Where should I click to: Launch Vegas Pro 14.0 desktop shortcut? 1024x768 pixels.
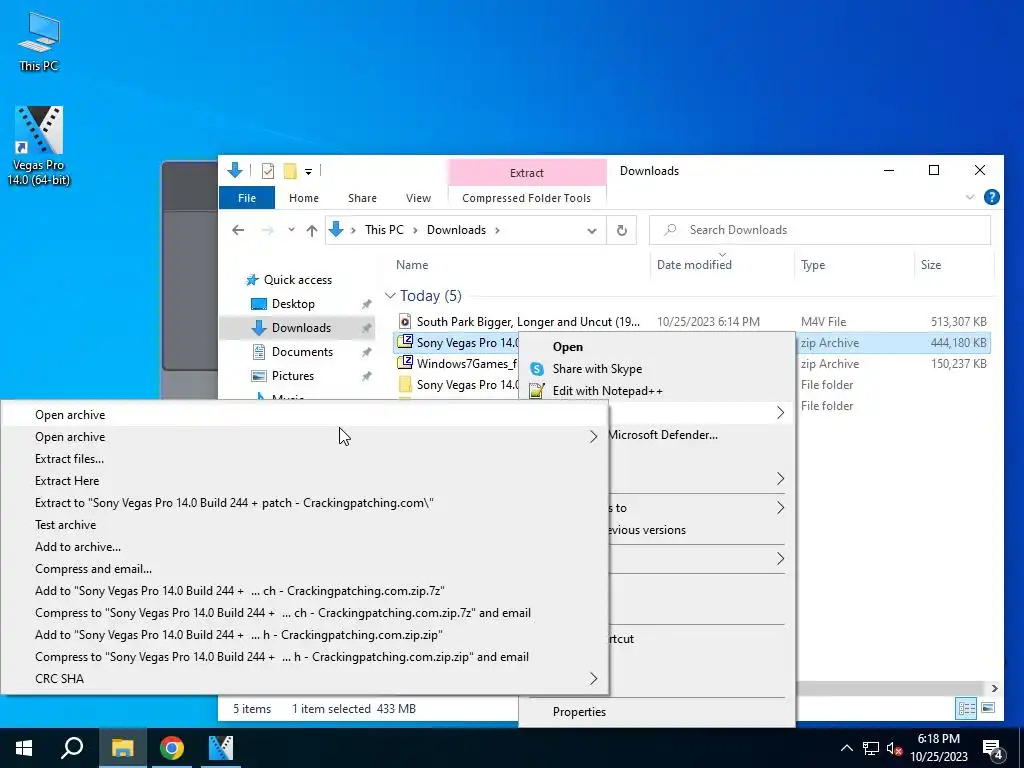(39, 145)
